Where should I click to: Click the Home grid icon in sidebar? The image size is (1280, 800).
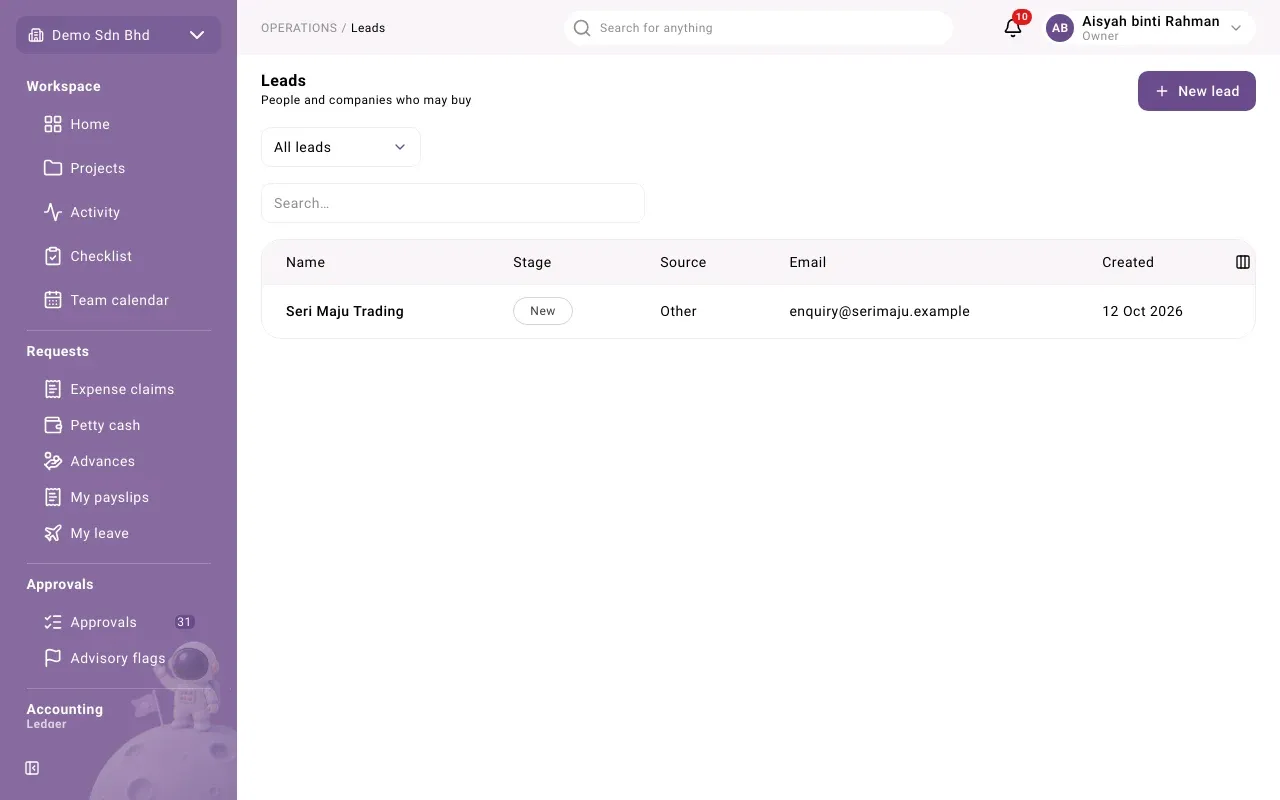(53, 124)
